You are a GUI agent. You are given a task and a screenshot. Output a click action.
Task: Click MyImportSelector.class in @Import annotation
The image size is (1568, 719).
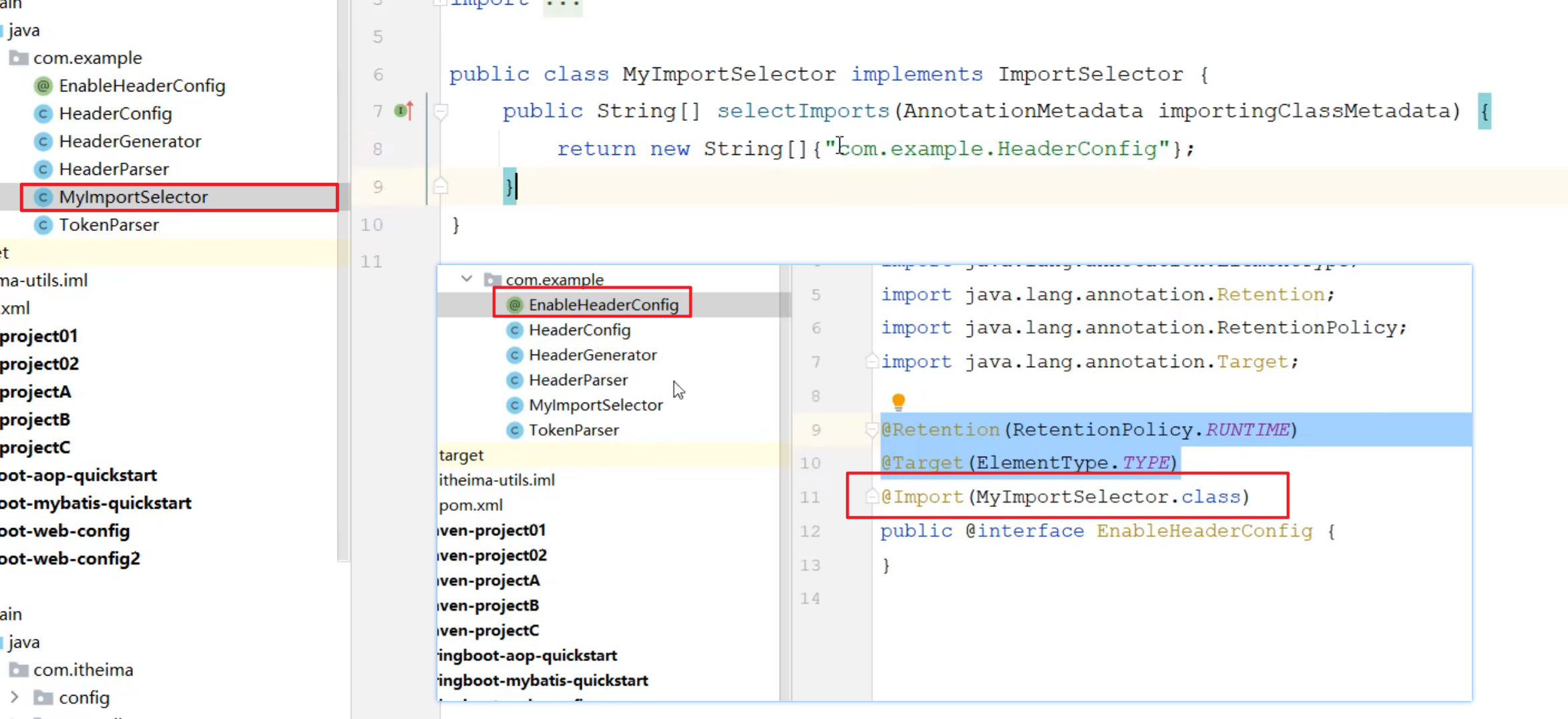pyautogui.click(x=1109, y=497)
